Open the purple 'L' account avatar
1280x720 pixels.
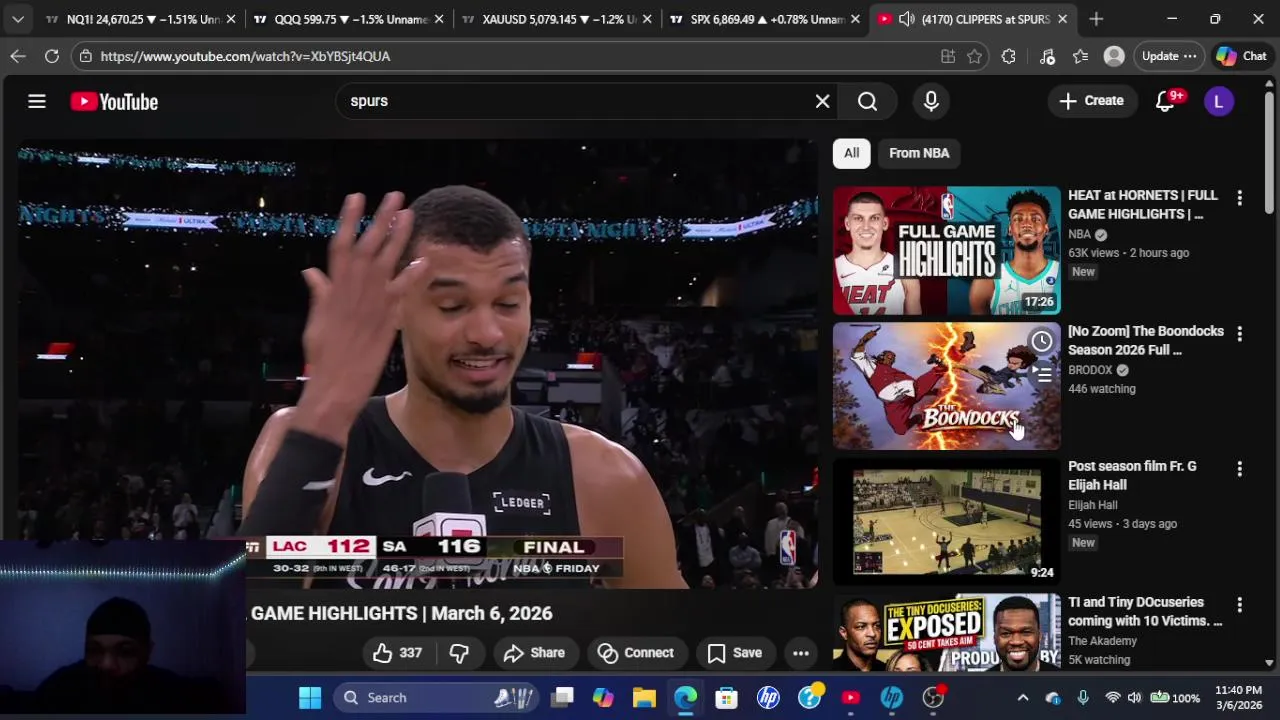(1218, 101)
